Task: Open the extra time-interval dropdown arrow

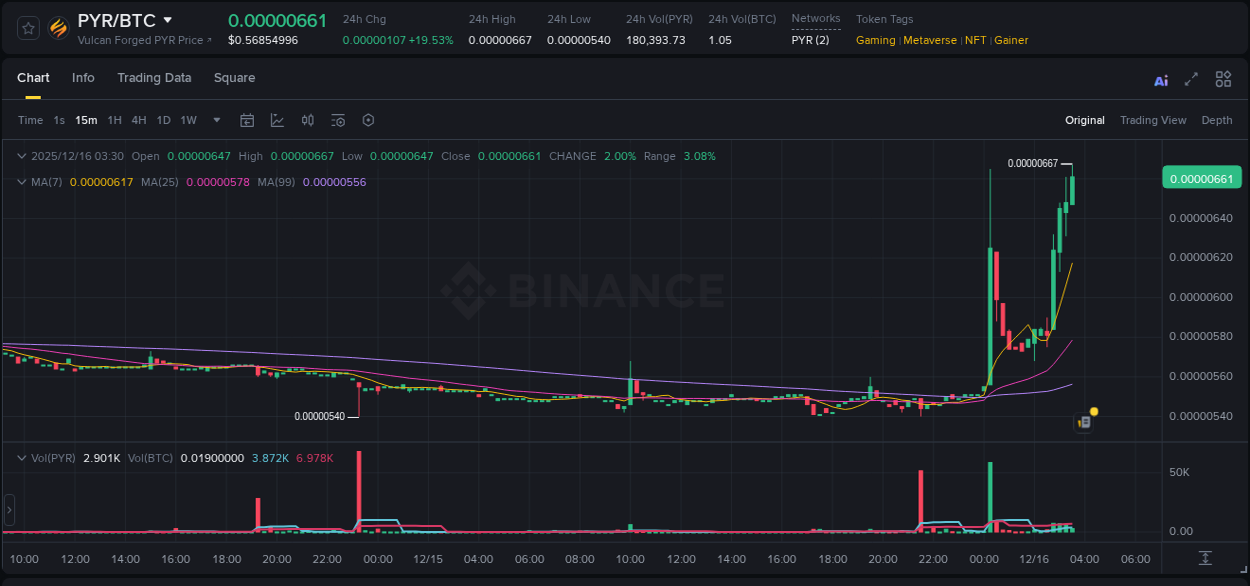Action: point(216,120)
